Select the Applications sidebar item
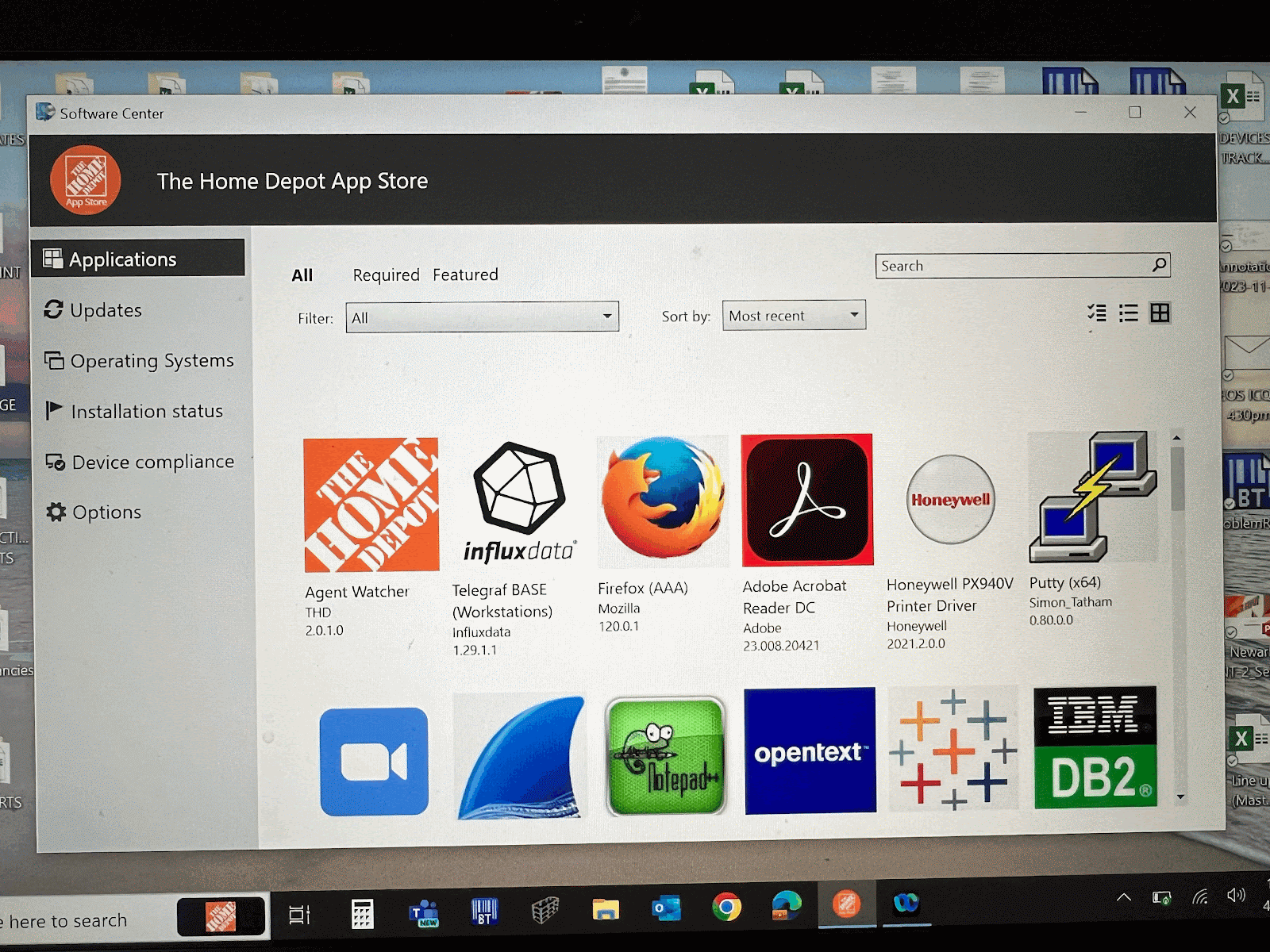This screenshot has width=1270, height=952. pyautogui.click(x=138, y=259)
